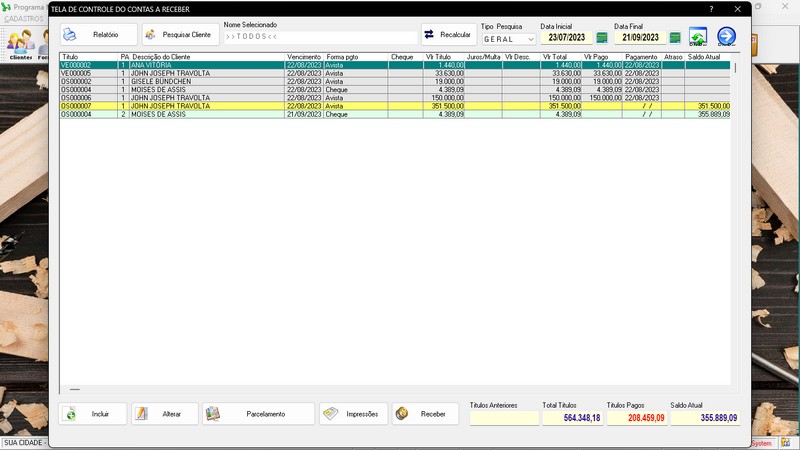Click the Descrição do Cliente column header
This screenshot has width=800, height=450.
pyautogui.click(x=207, y=57)
